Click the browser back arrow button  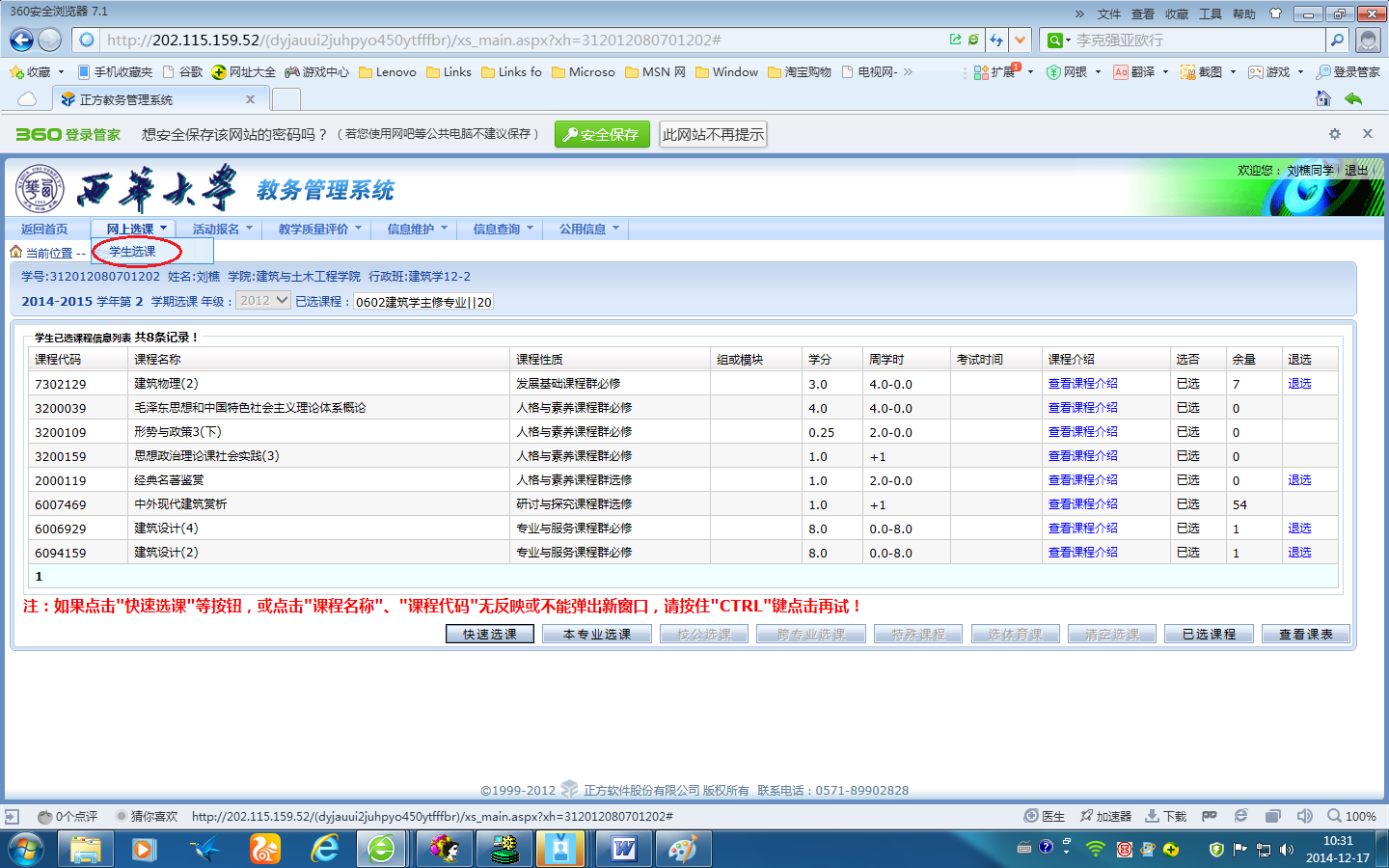point(21,40)
